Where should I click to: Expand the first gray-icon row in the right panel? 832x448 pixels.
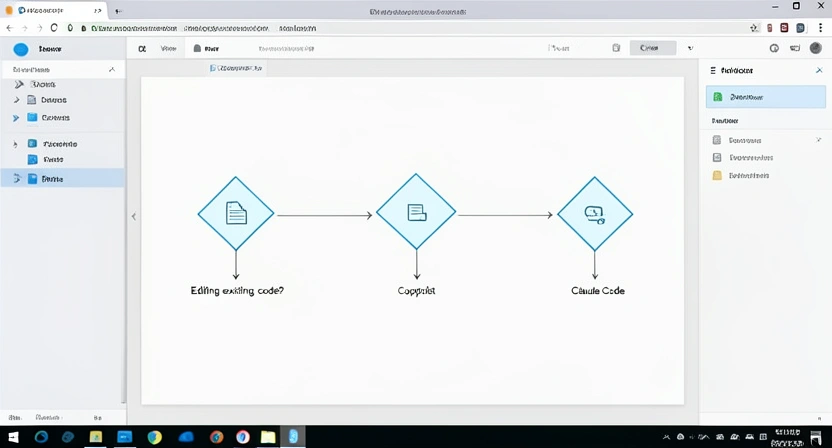(818, 140)
